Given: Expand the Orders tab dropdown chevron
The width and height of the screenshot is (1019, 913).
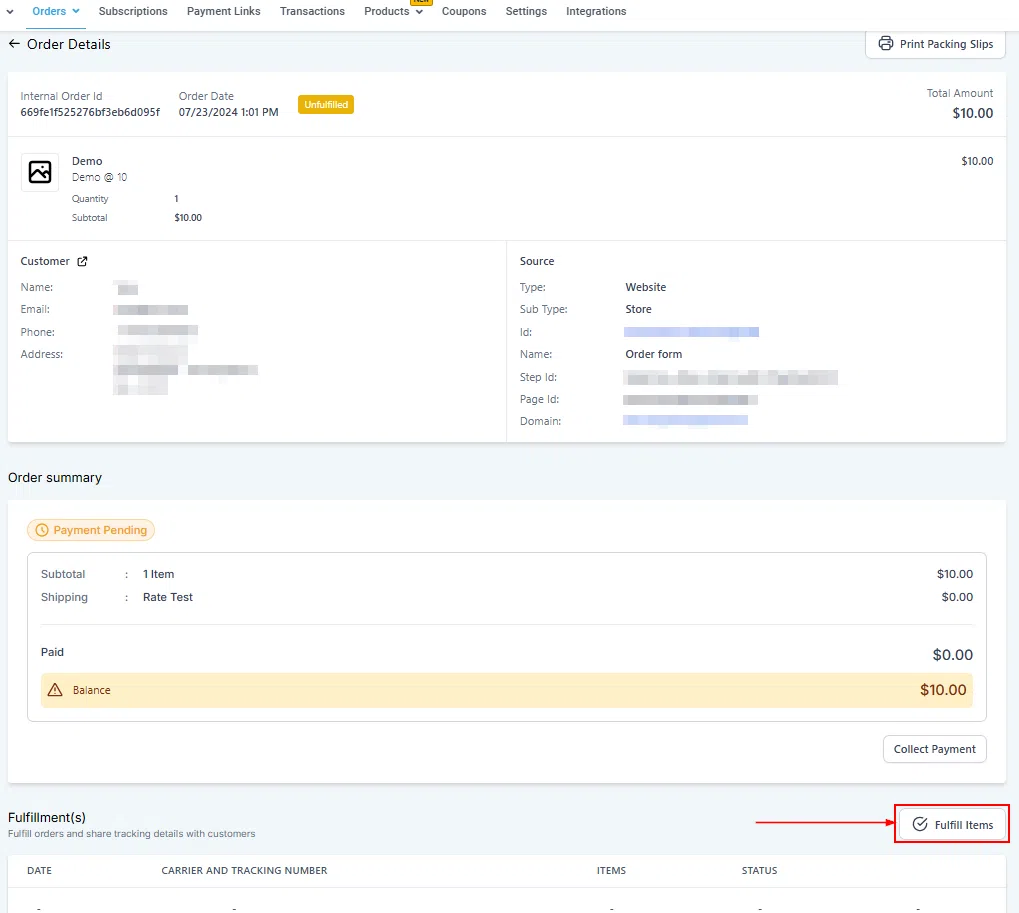Looking at the screenshot, I should coord(76,11).
